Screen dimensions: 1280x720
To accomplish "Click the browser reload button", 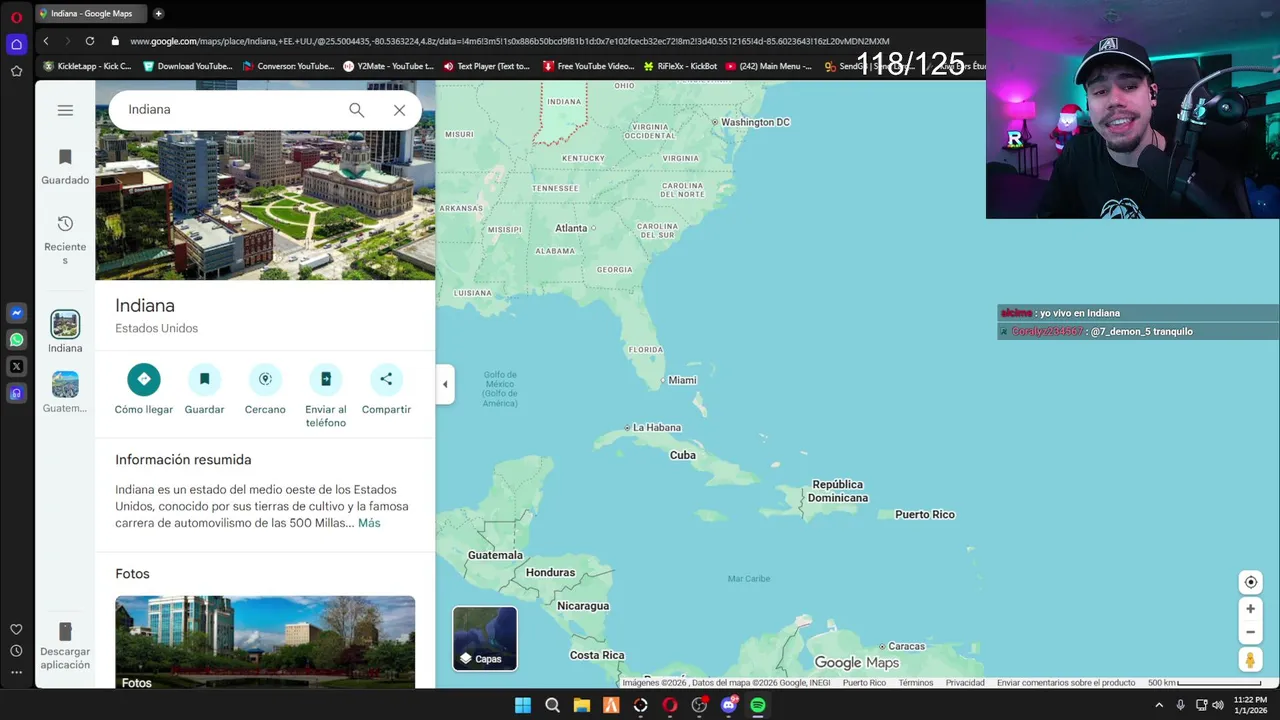I will point(90,41).
